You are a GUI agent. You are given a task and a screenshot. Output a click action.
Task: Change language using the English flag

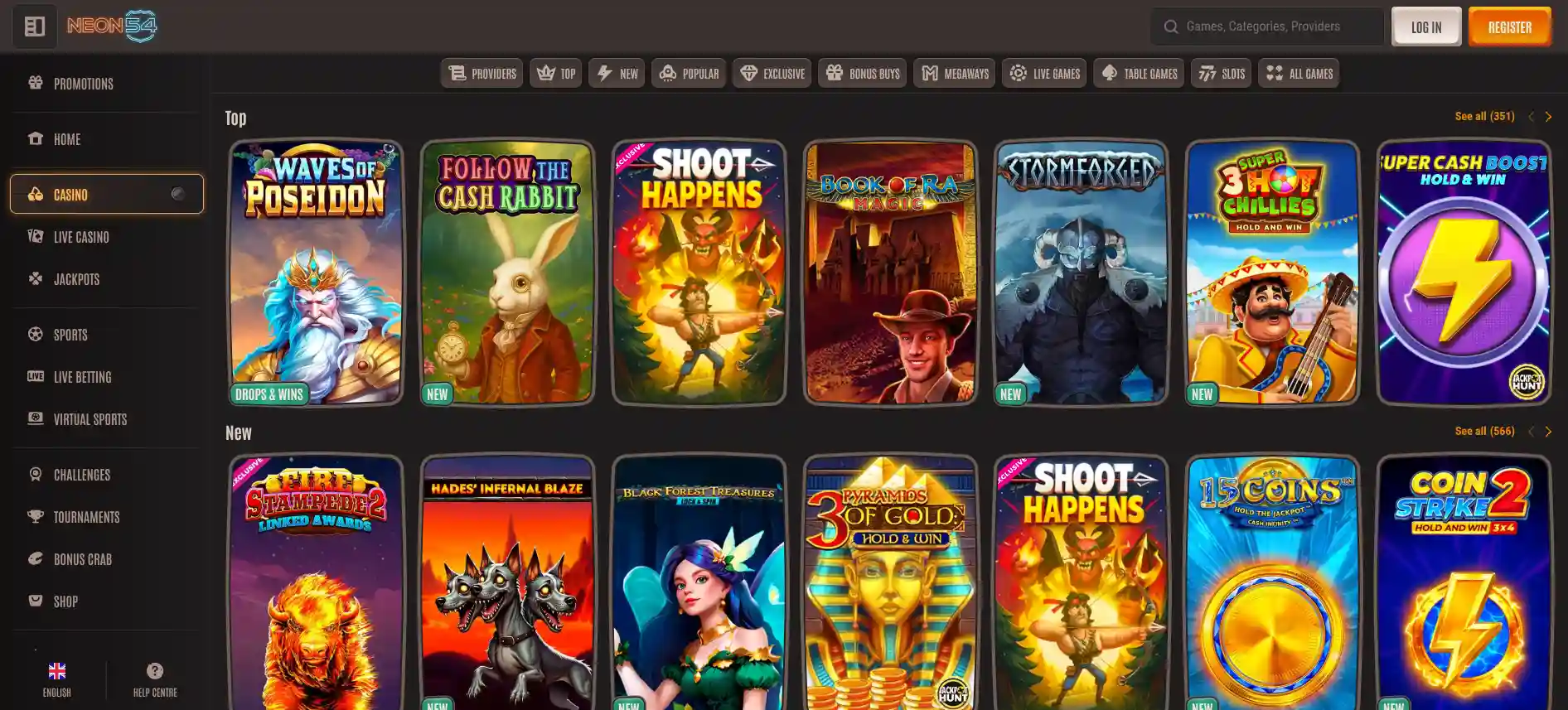(x=57, y=671)
